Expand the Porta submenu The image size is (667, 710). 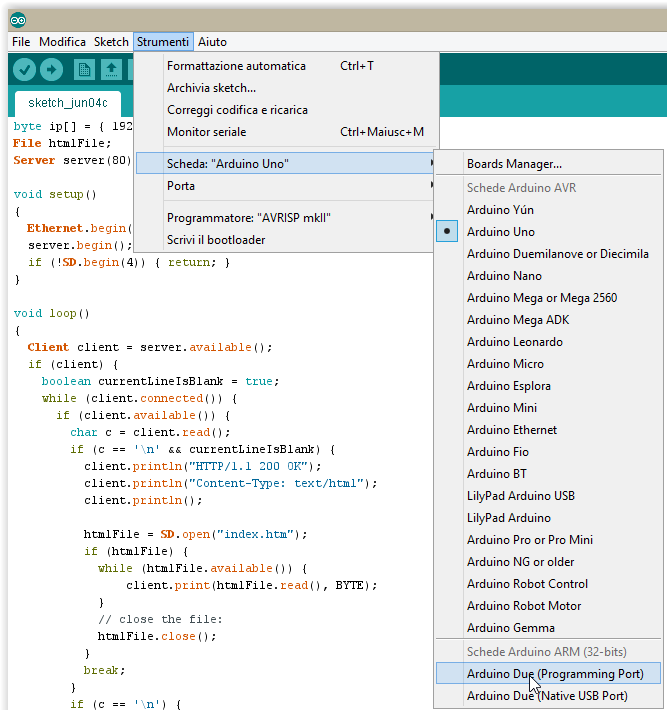click(286, 186)
